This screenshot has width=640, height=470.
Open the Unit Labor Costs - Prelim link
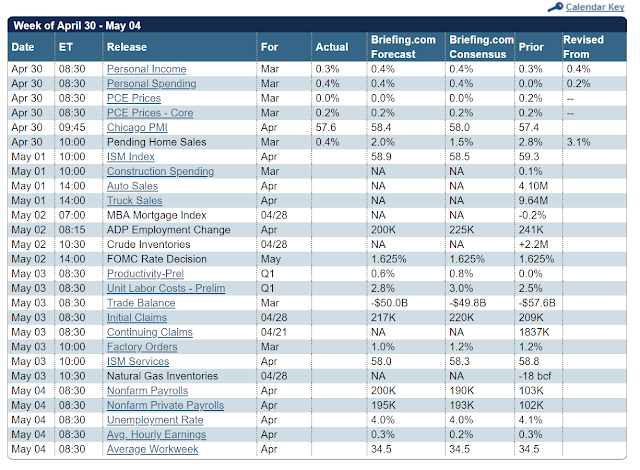pyautogui.click(x=166, y=288)
